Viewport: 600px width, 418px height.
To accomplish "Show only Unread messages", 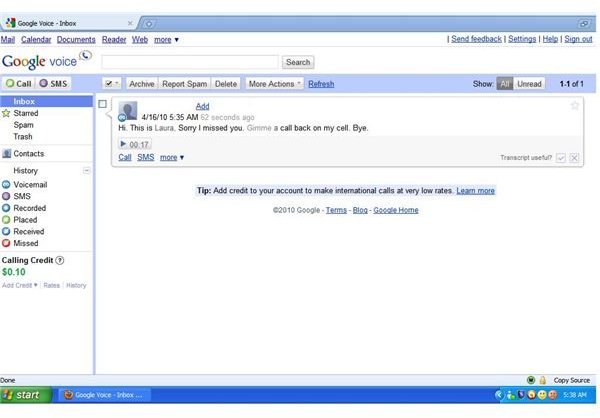I will pos(529,84).
